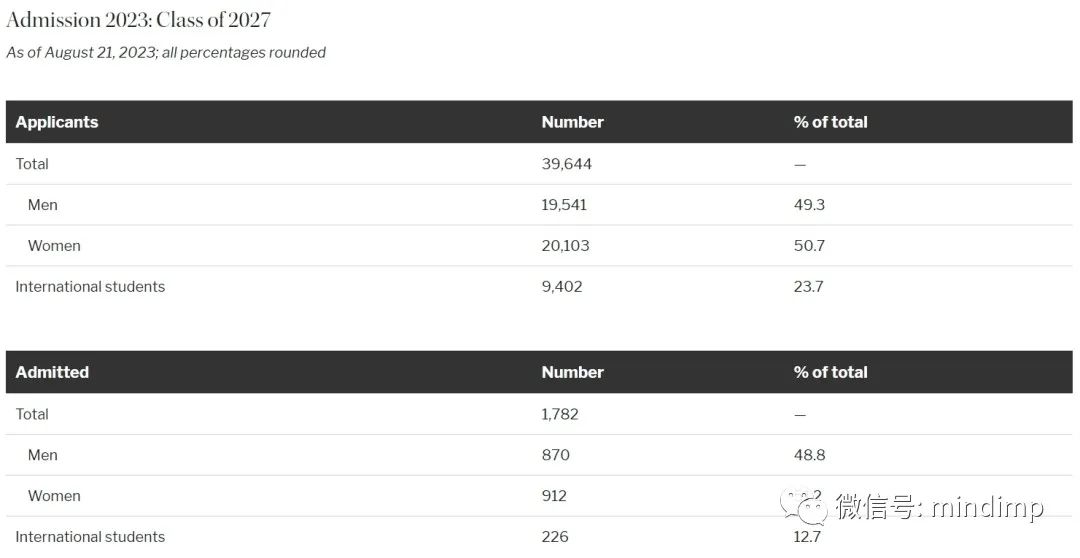Click the admitted total value 1,782
This screenshot has height=558, width=1080.
coord(560,414)
